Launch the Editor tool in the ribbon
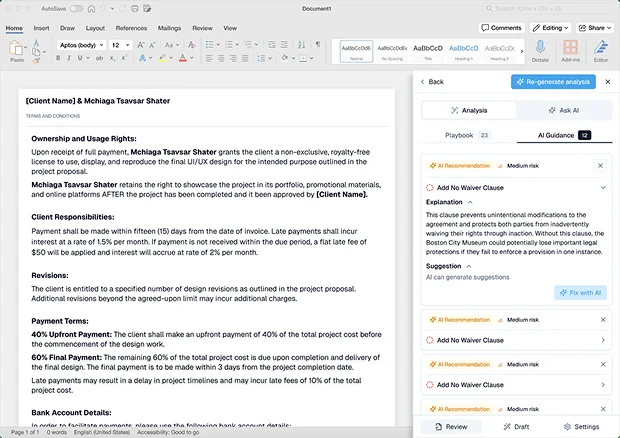The width and height of the screenshot is (620, 438). 600,50
